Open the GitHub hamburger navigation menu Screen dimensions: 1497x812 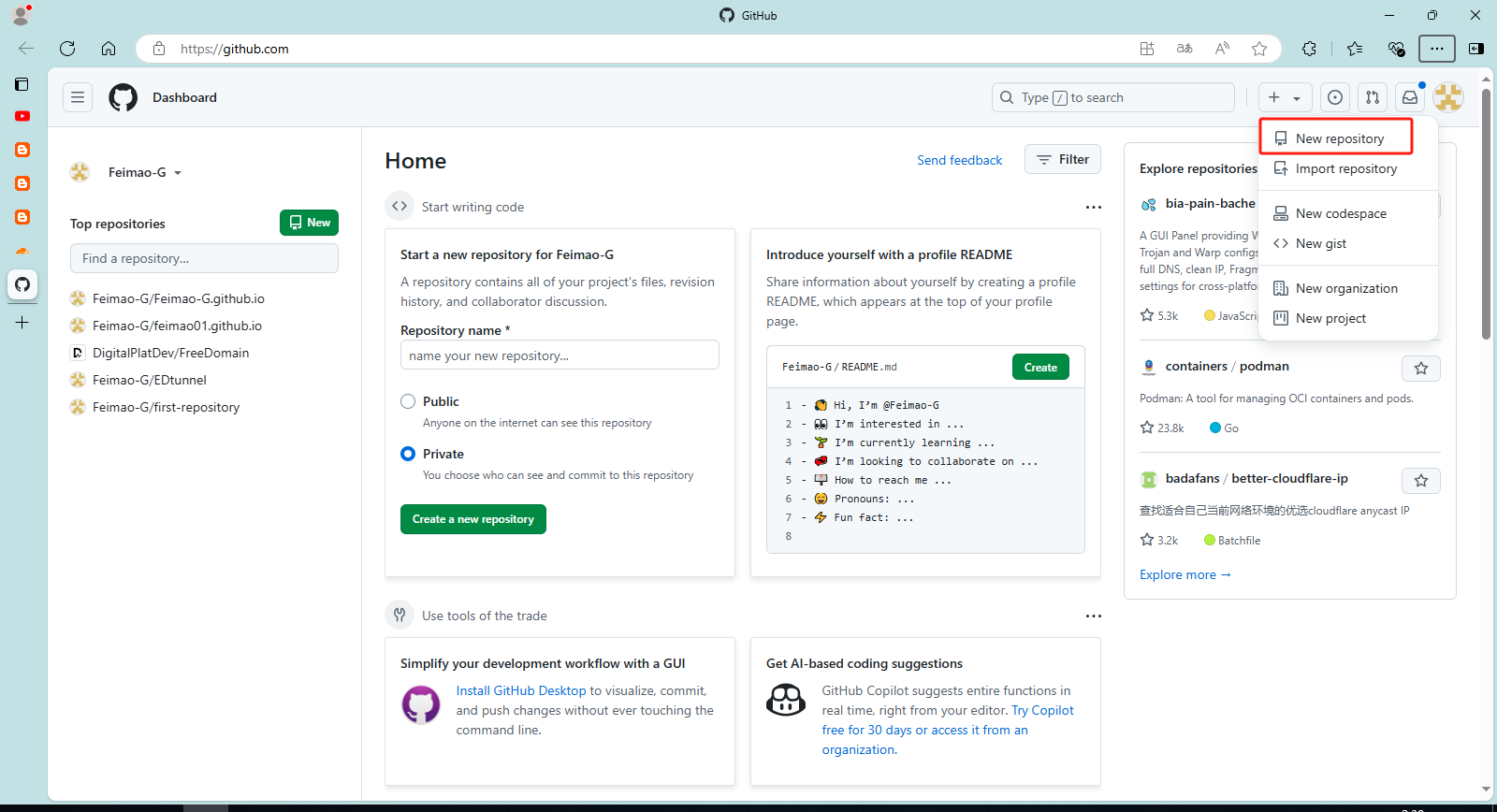point(78,97)
